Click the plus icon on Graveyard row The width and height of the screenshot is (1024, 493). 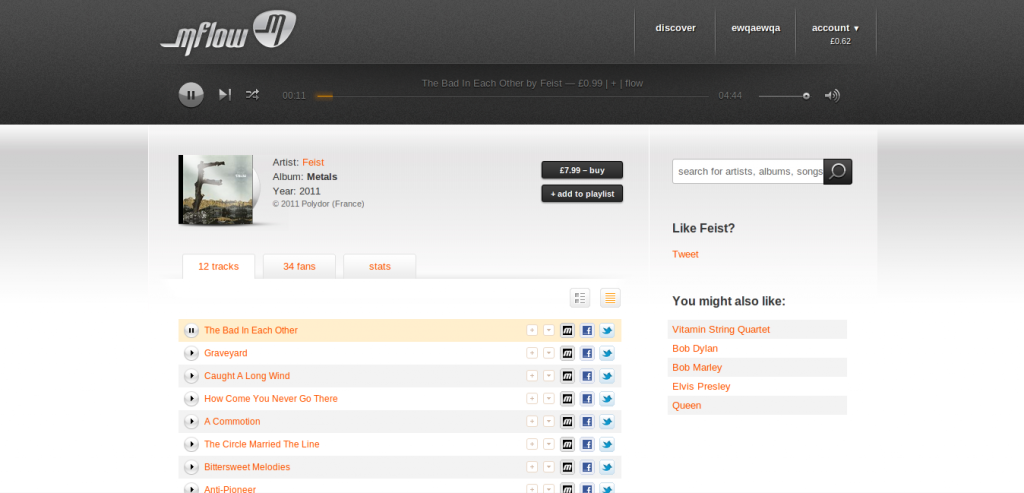(x=532, y=353)
